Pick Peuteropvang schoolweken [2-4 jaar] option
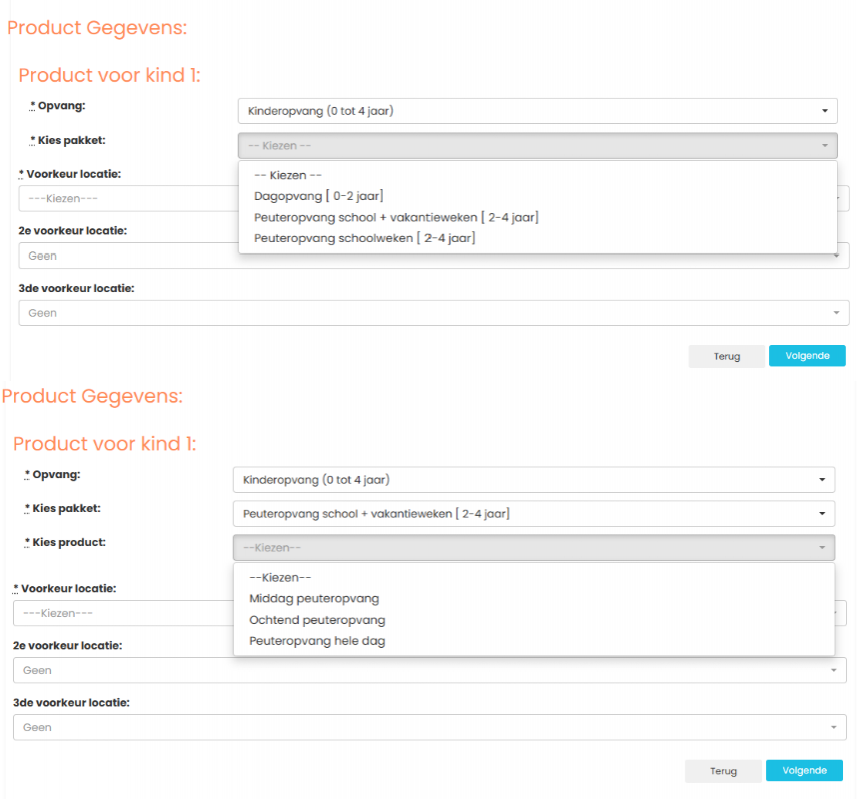Screen dimensions: 857x799 pyautogui.click(x=365, y=238)
